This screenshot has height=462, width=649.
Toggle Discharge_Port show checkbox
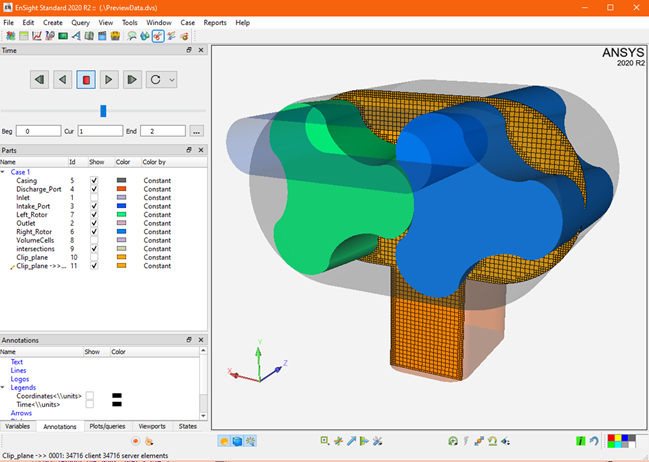click(94, 189)
